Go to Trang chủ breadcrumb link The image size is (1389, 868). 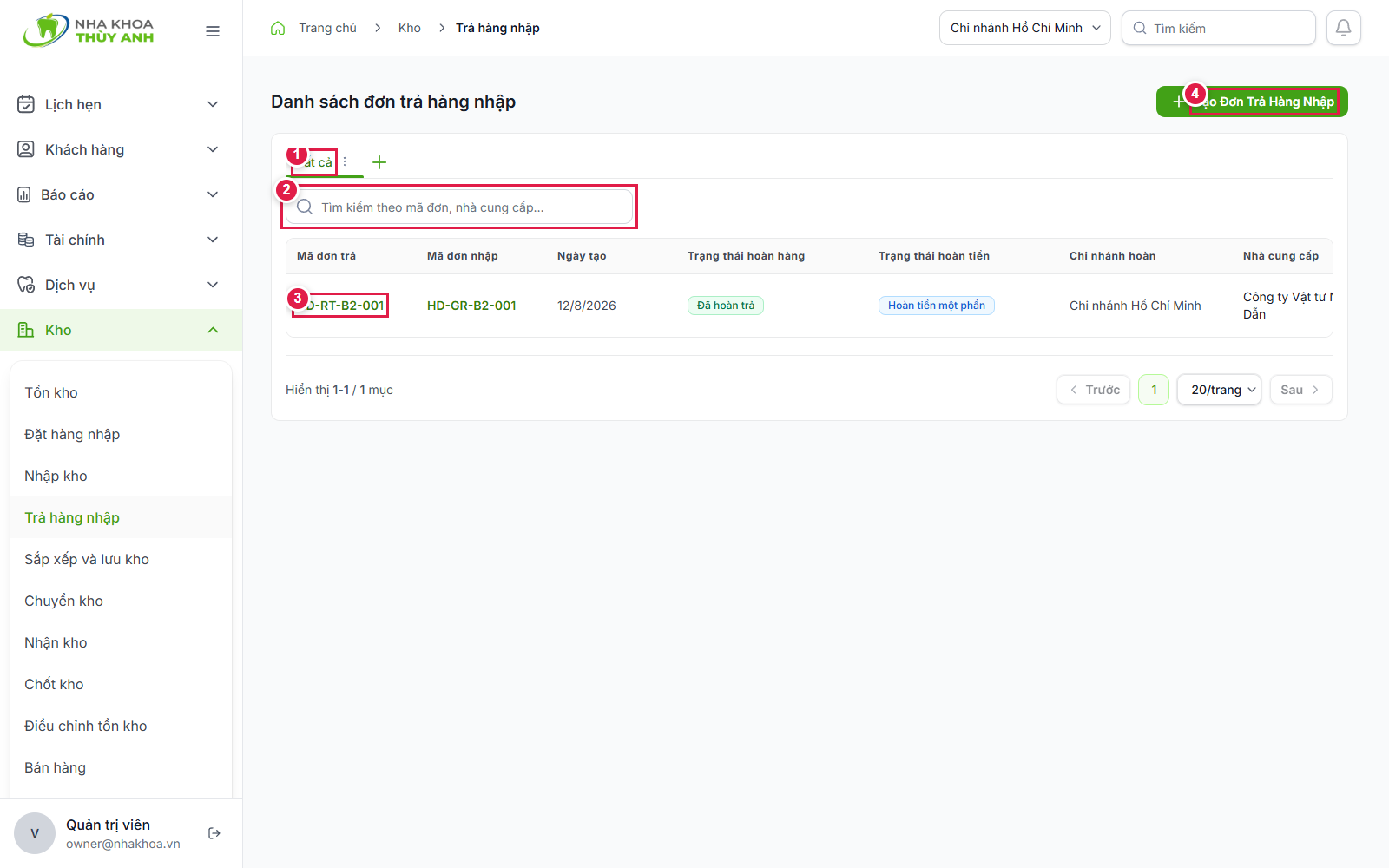pyautogui.click(x=327, y=28)
